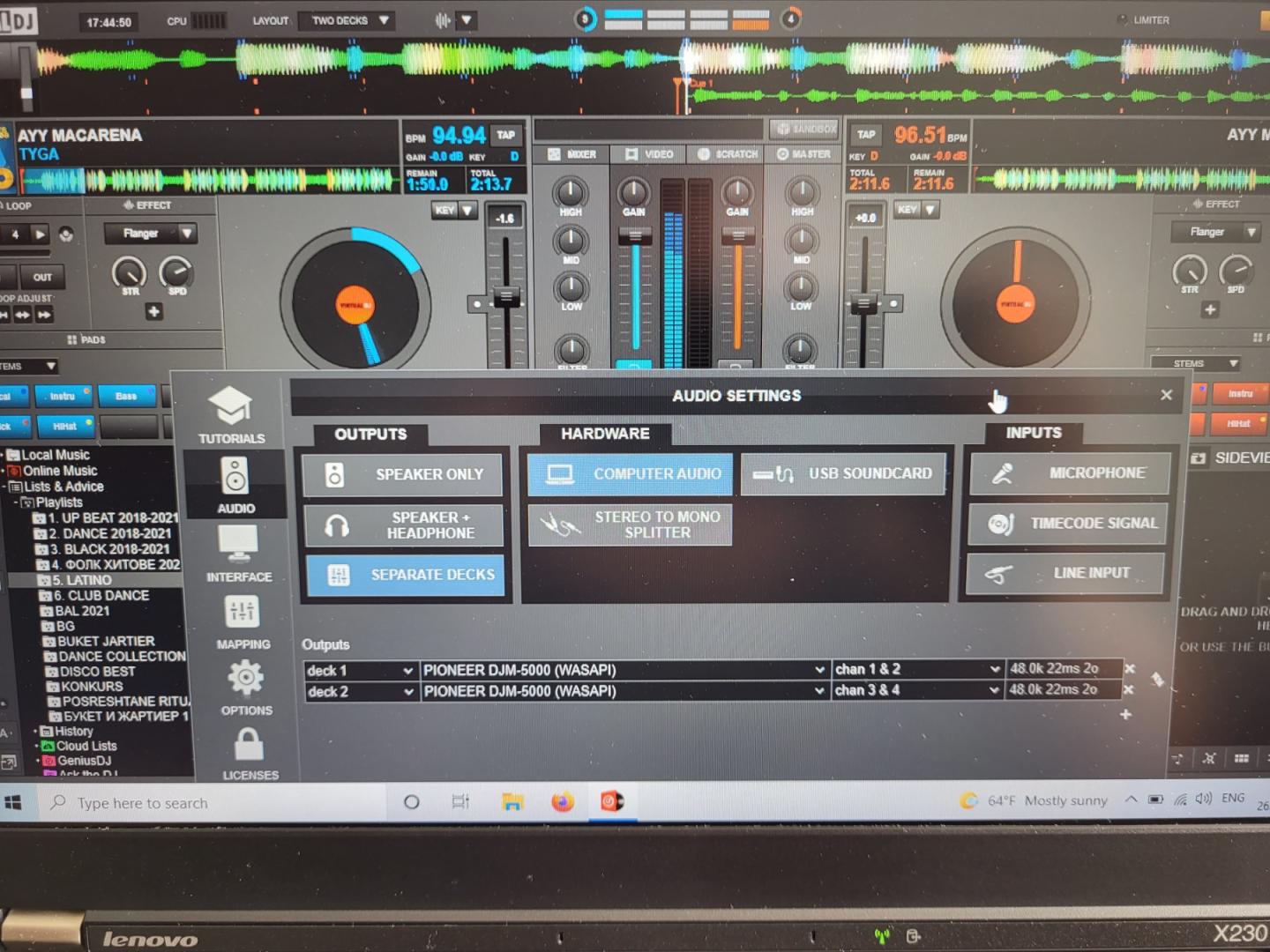The height and width of the screenshot is (952, 1270).
Task: Switch to the Scratch tab
Action: 728,154
